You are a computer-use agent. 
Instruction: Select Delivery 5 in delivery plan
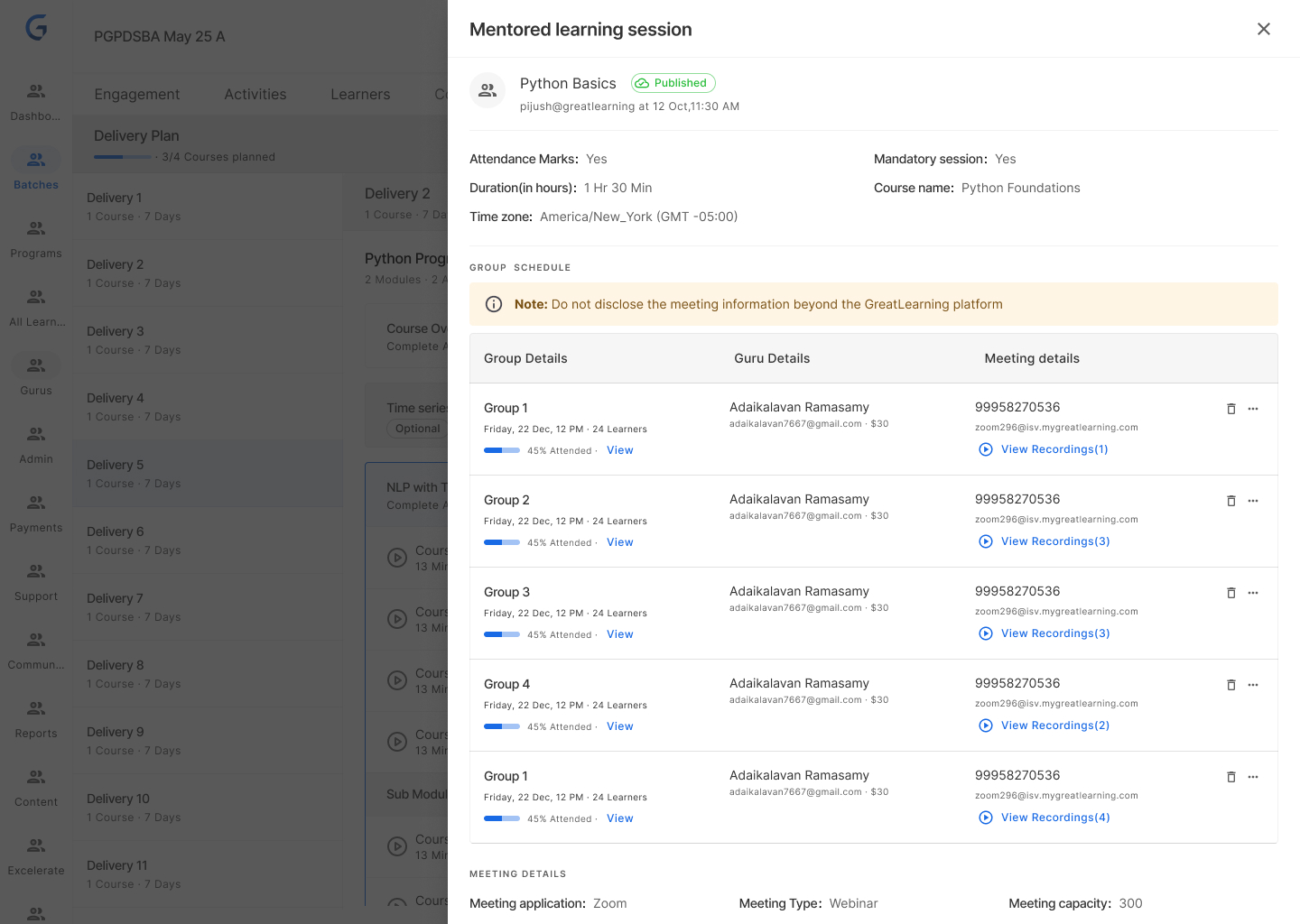(x=208, y=474)
